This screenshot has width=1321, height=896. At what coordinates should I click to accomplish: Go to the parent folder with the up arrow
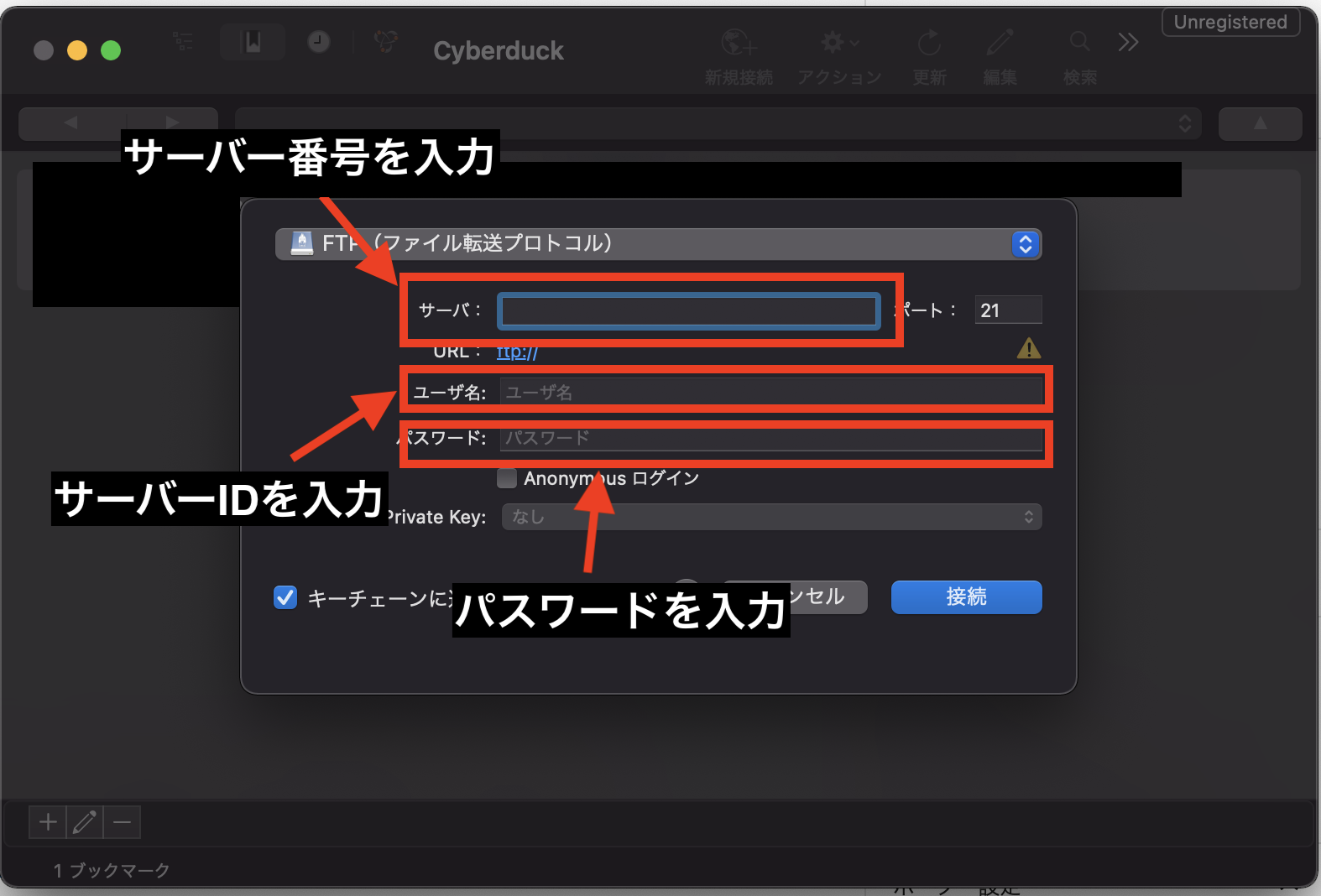1260,123
